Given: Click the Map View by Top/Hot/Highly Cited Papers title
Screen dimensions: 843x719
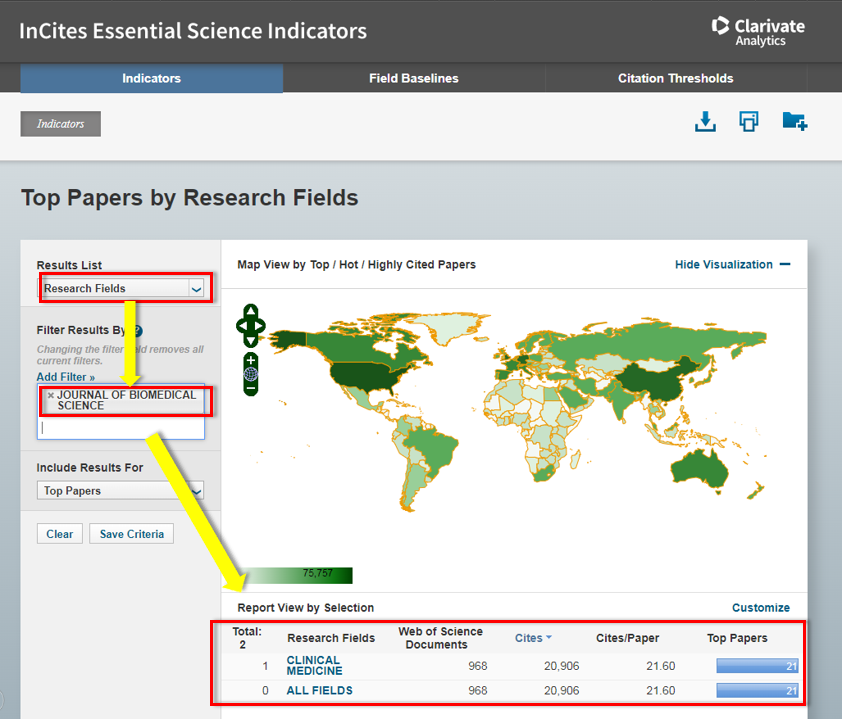Looking at the screenshot, I should click(x=356, y=265).
